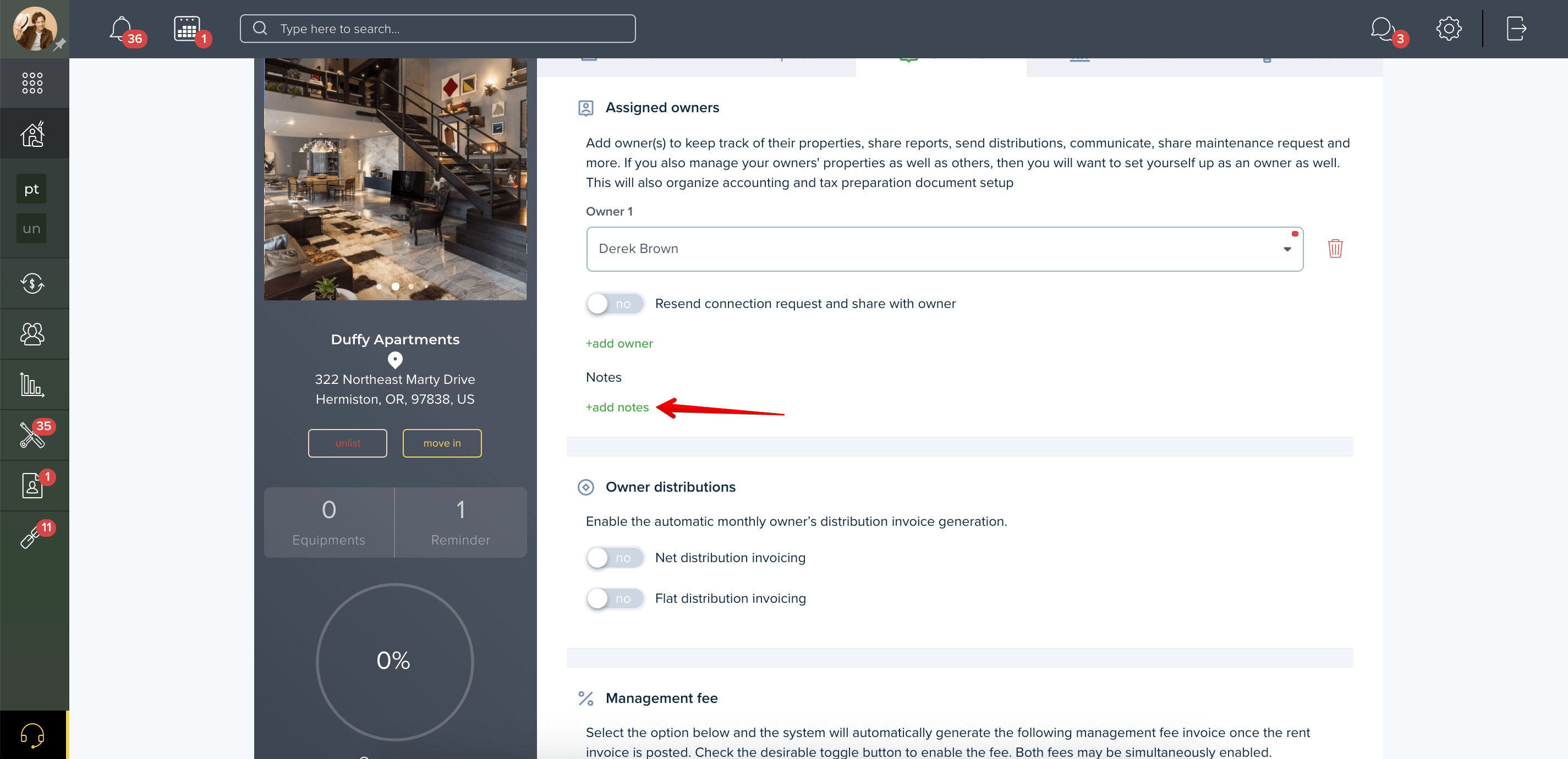Select the second photo carousel dot
Image resolution: width=1568 pixels, height=759 pixels.
click(395, 286)
